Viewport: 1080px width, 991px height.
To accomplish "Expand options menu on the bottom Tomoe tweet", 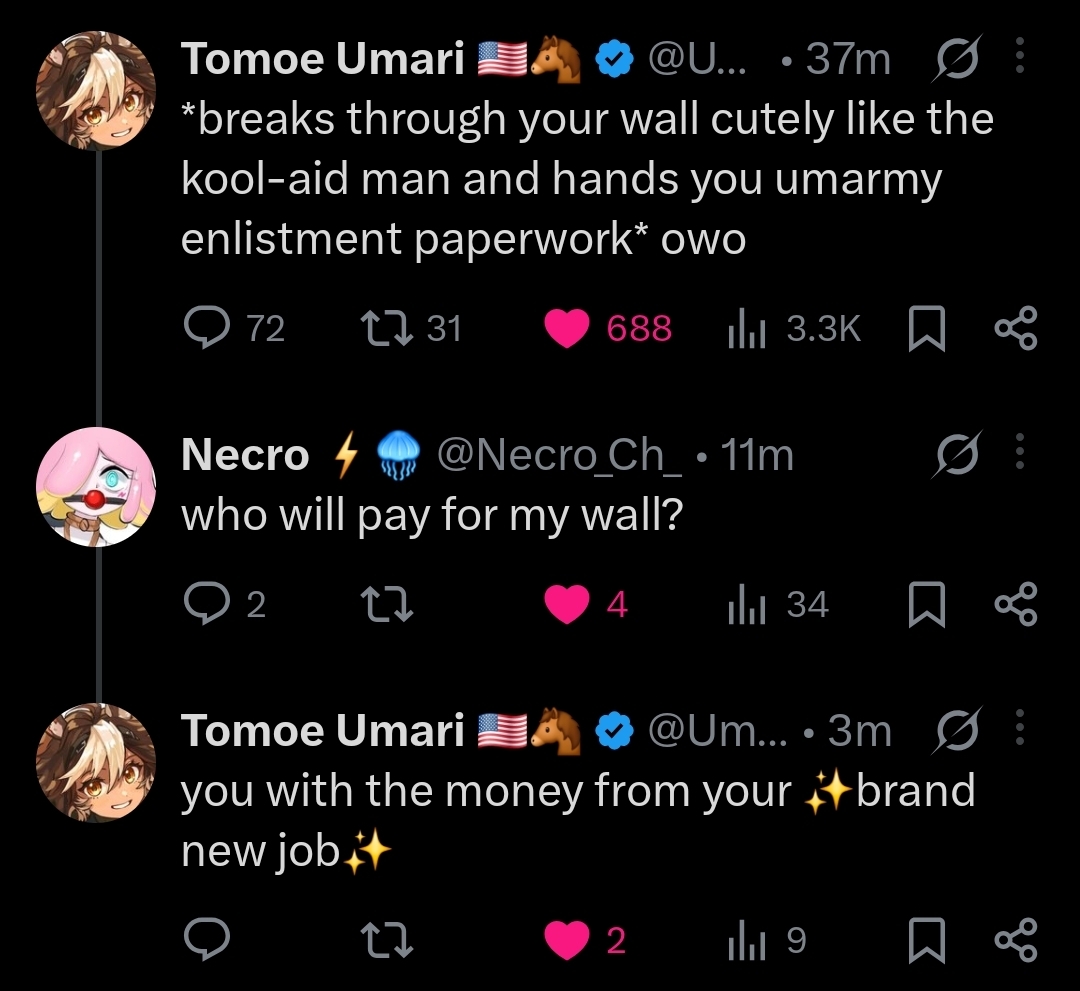I will [x=1020, y=730].
